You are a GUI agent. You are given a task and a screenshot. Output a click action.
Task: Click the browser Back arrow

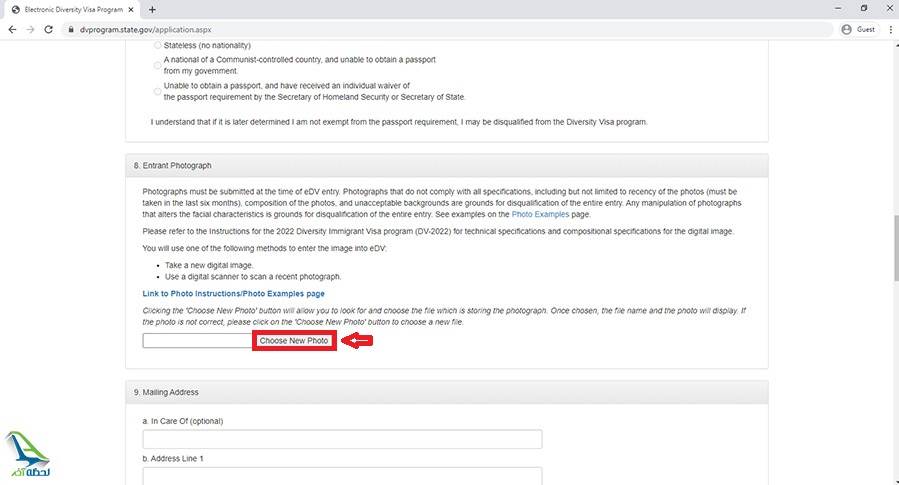coord(11,29)
